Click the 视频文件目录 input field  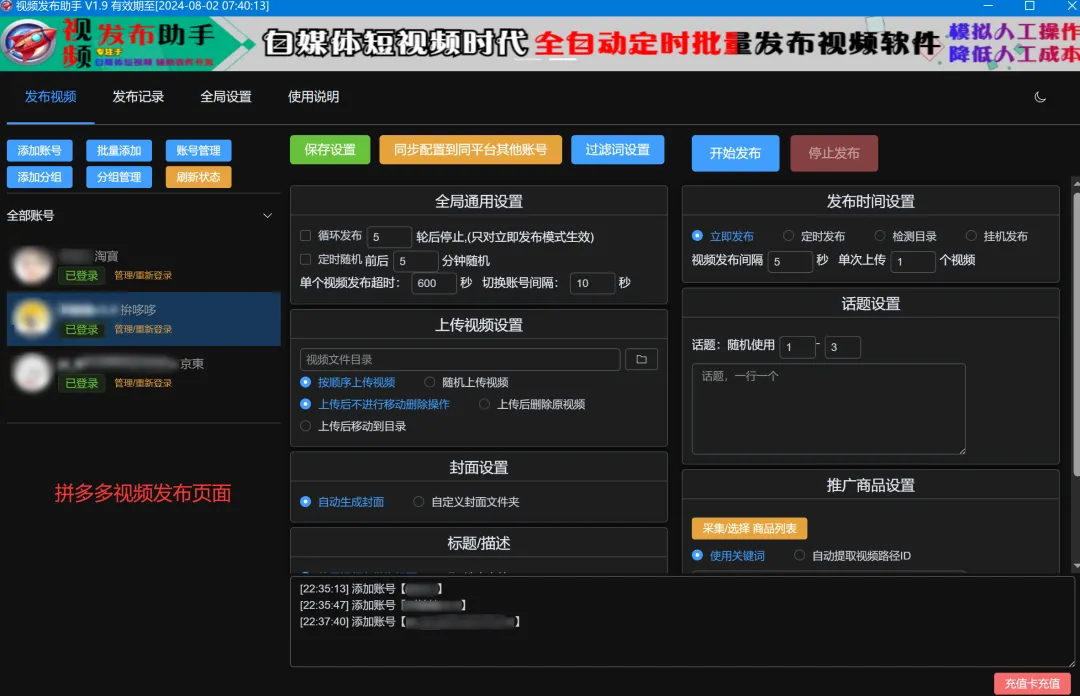460,359
